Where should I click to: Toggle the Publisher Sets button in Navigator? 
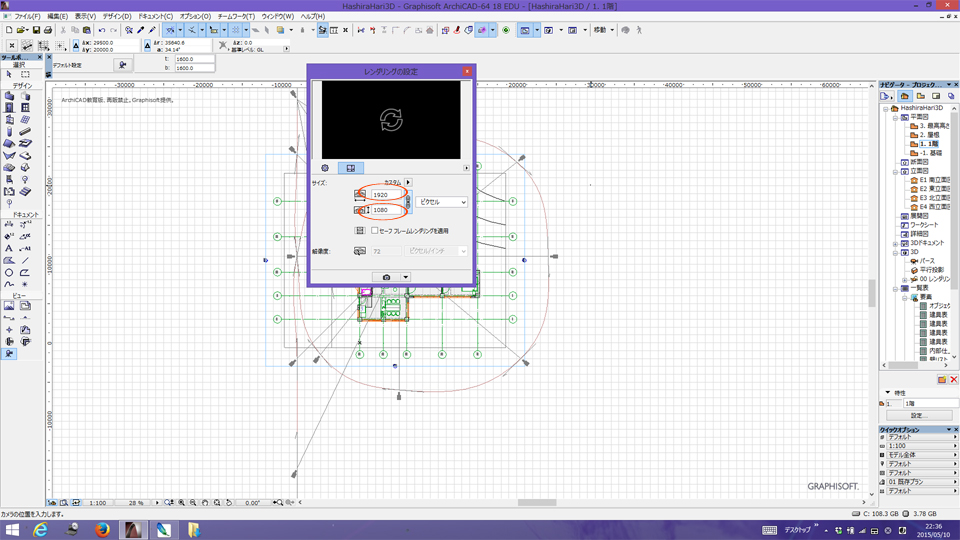click(951, 96)
